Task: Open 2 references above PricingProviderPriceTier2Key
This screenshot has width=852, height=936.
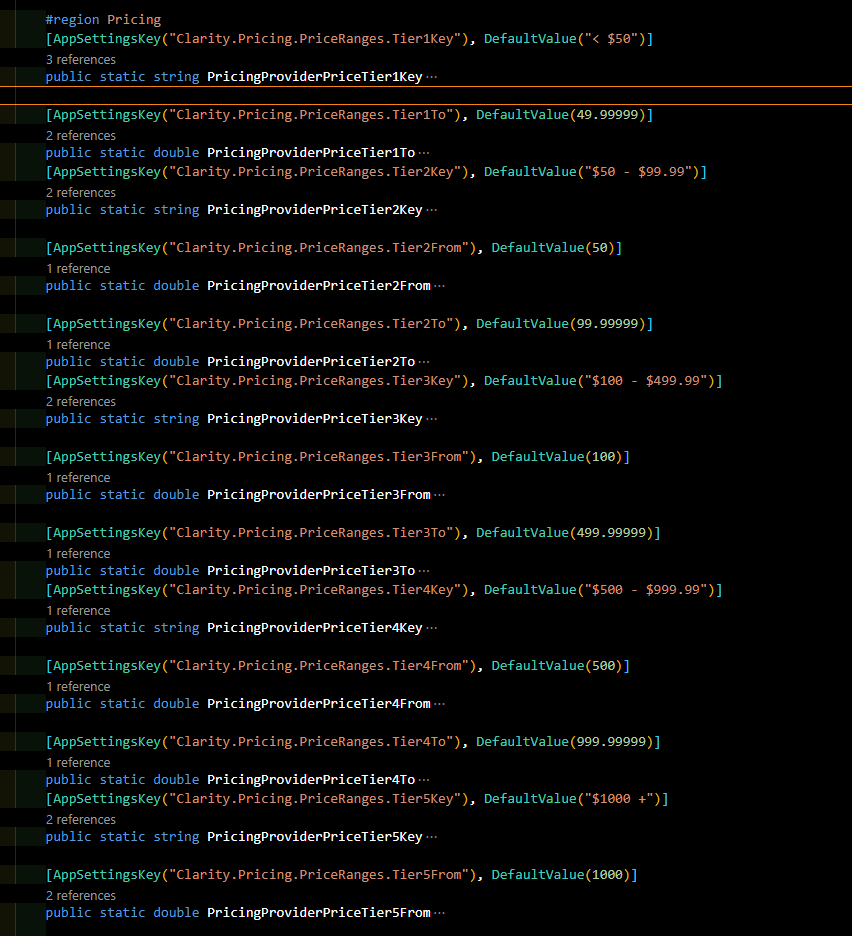Action: (x=81, y=193)
